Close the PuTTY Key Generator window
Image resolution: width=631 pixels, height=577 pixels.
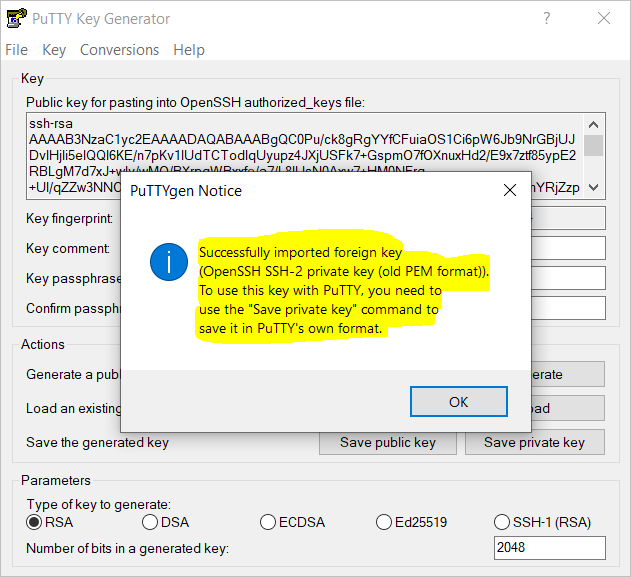click(604, 18)
